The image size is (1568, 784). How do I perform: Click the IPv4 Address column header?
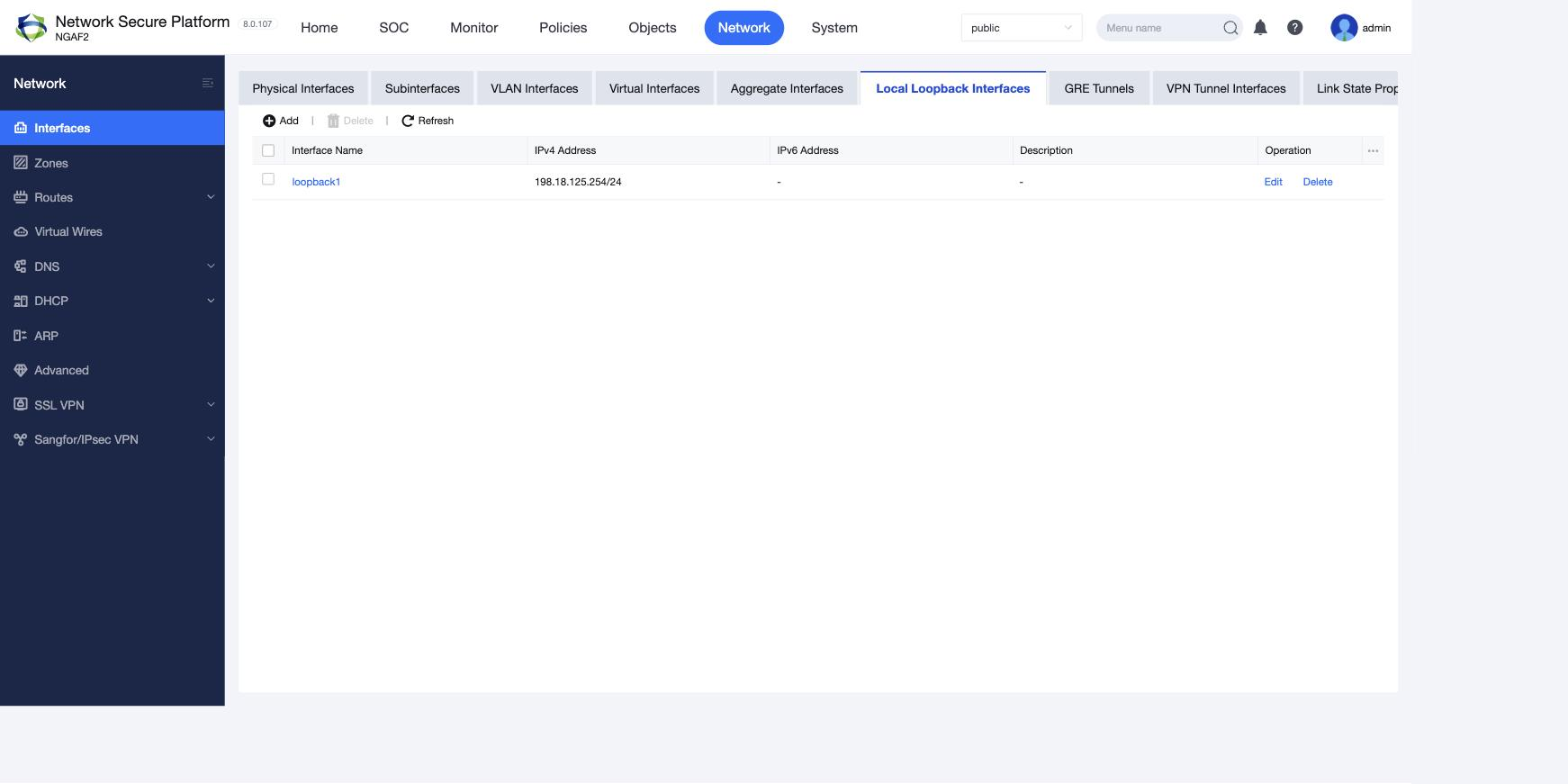[648, 150]
